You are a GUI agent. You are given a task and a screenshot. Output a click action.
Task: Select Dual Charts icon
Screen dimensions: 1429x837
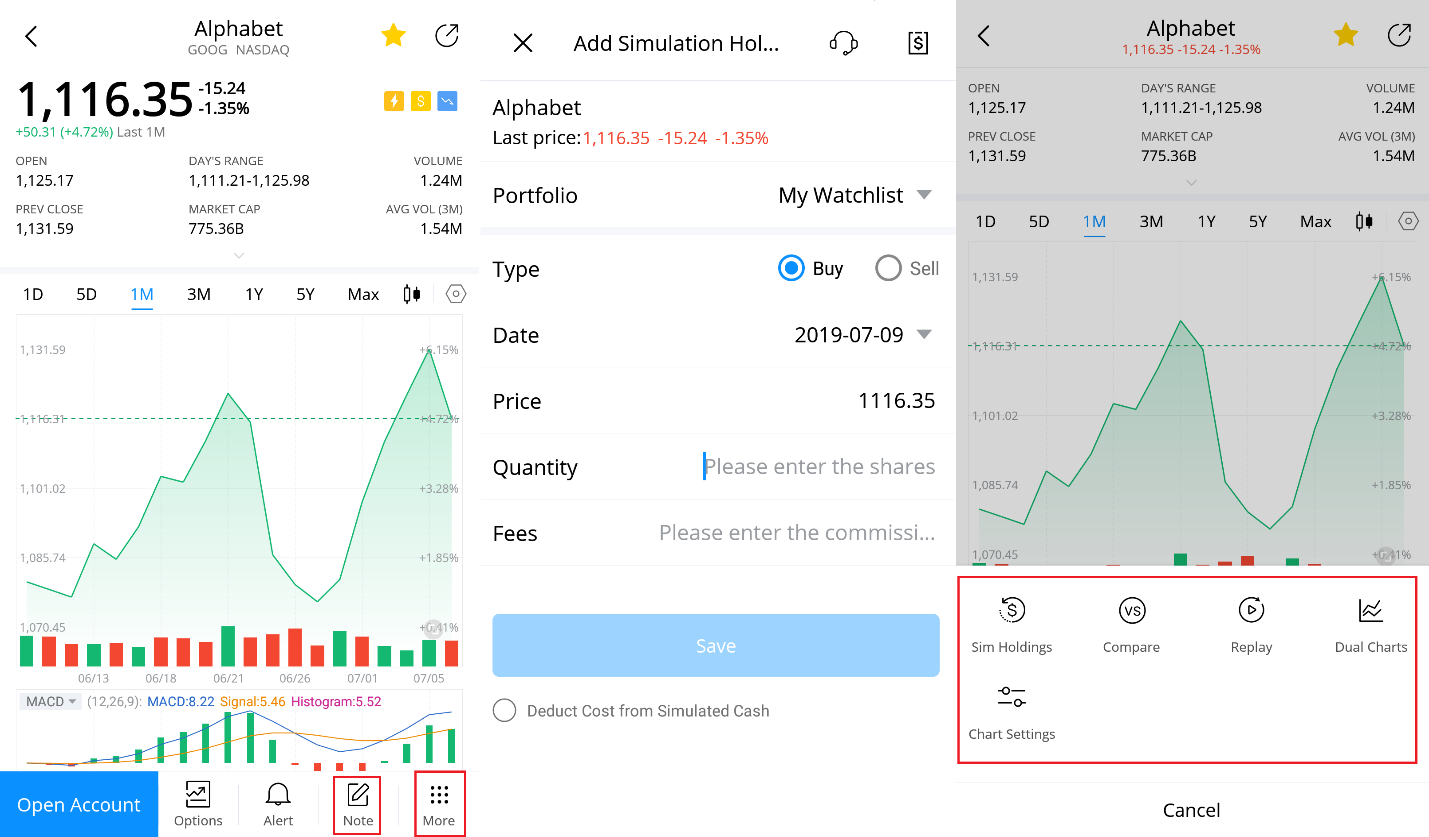[1370, 611]
